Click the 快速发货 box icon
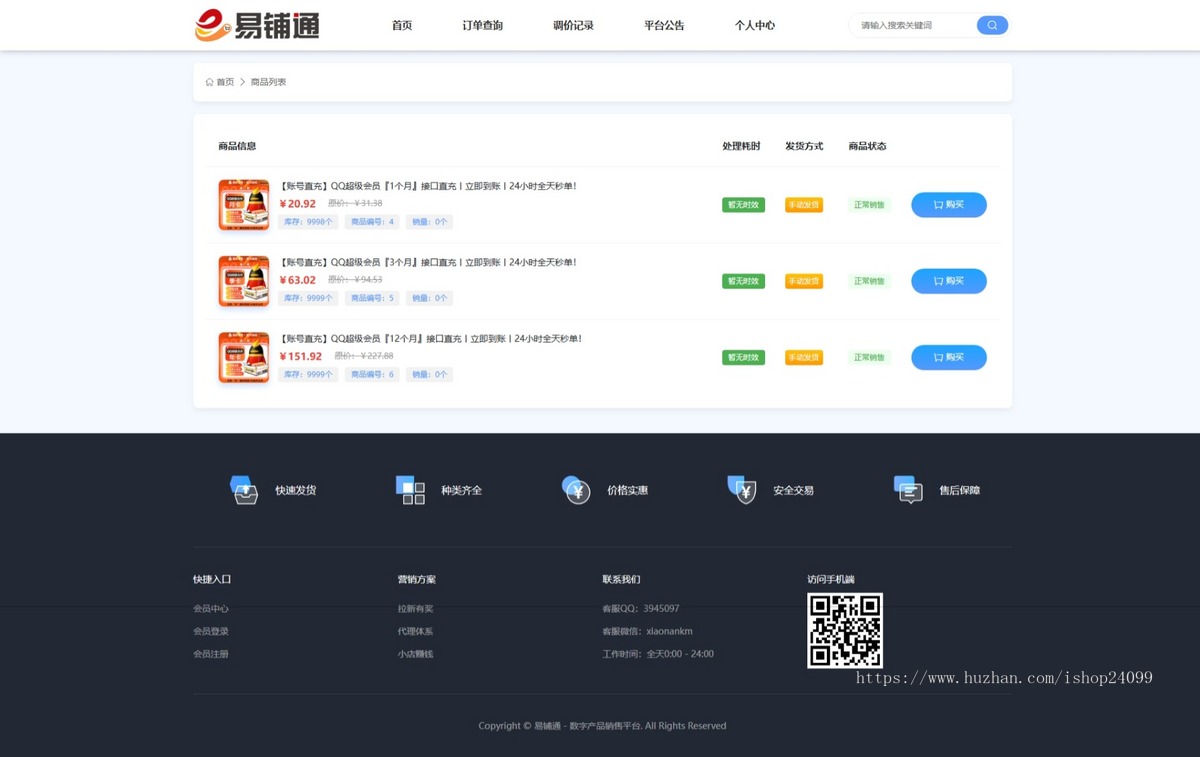Screen dimensions: 1200x757 coord(245,490)
